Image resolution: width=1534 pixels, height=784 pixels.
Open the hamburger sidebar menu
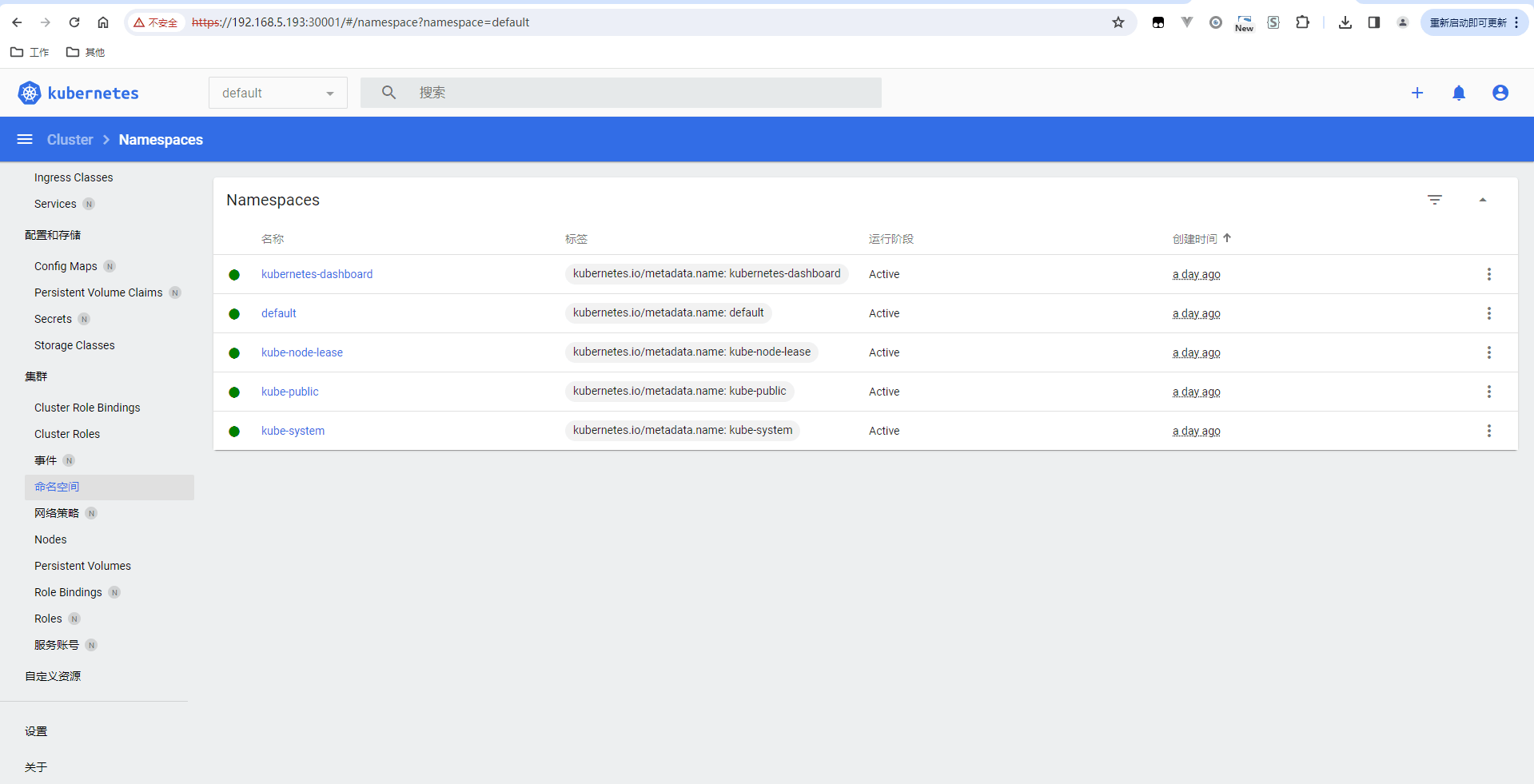tap(25, 139)
